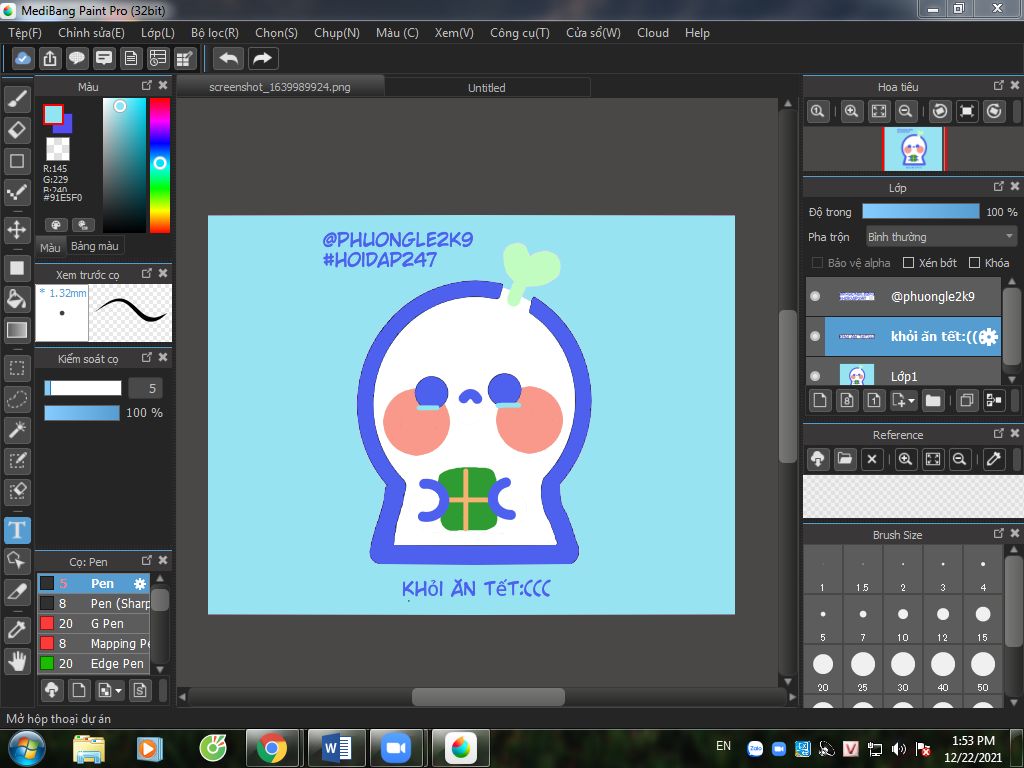1024x768 pixels.
Task: Select the Pen (Sharp) brush
Action: click(x=93, y=603)
